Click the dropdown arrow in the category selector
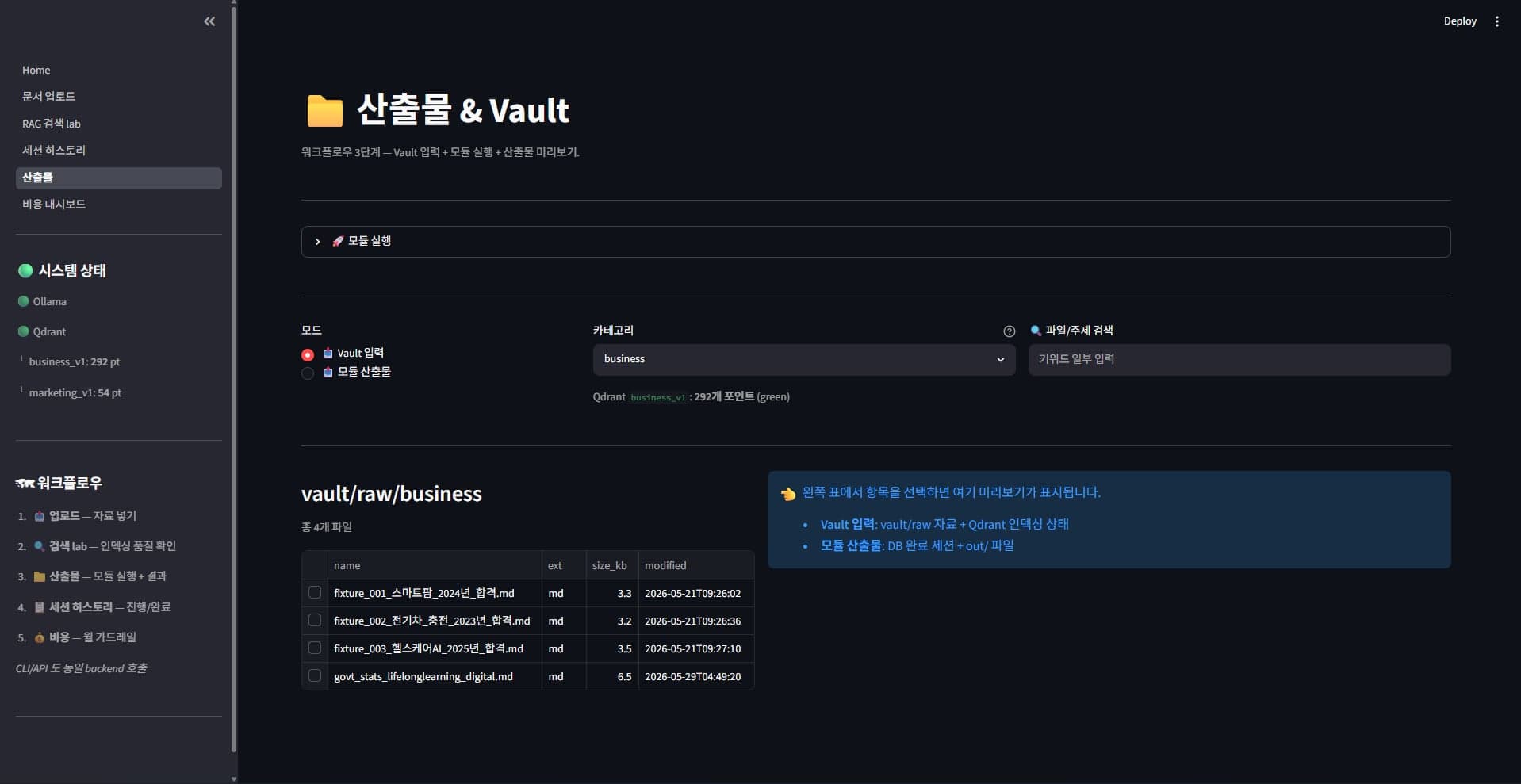The height and width of the screenshot is (784, 1521). click(x=1000, y=360)
